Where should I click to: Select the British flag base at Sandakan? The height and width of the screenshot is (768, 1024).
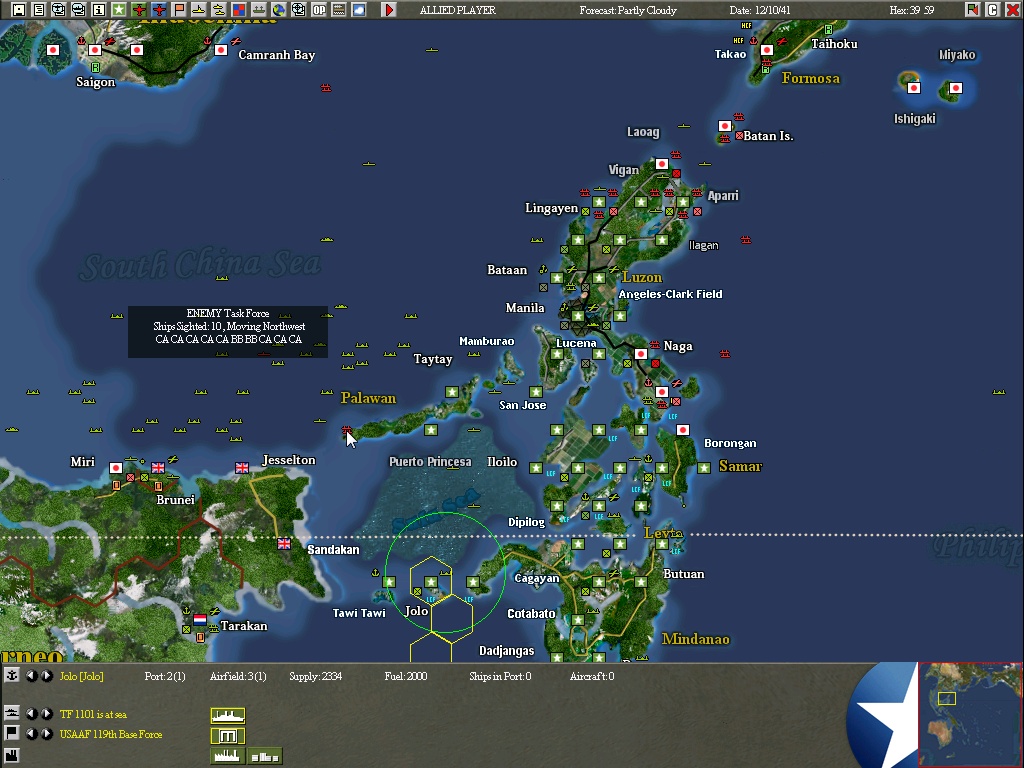pos(283,543)
